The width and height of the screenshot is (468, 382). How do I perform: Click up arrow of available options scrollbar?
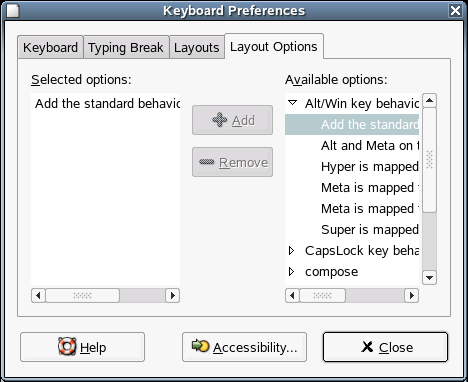[x=429, y=100]
